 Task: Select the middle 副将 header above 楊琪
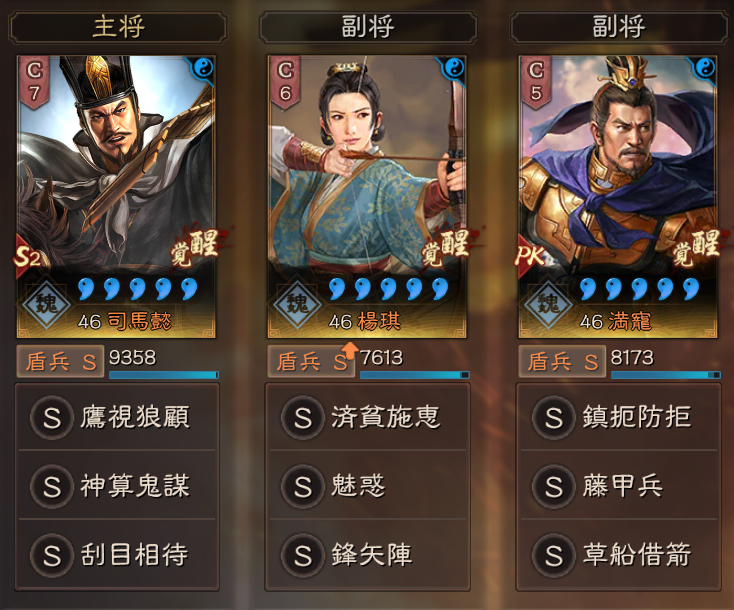coord(368,28)
